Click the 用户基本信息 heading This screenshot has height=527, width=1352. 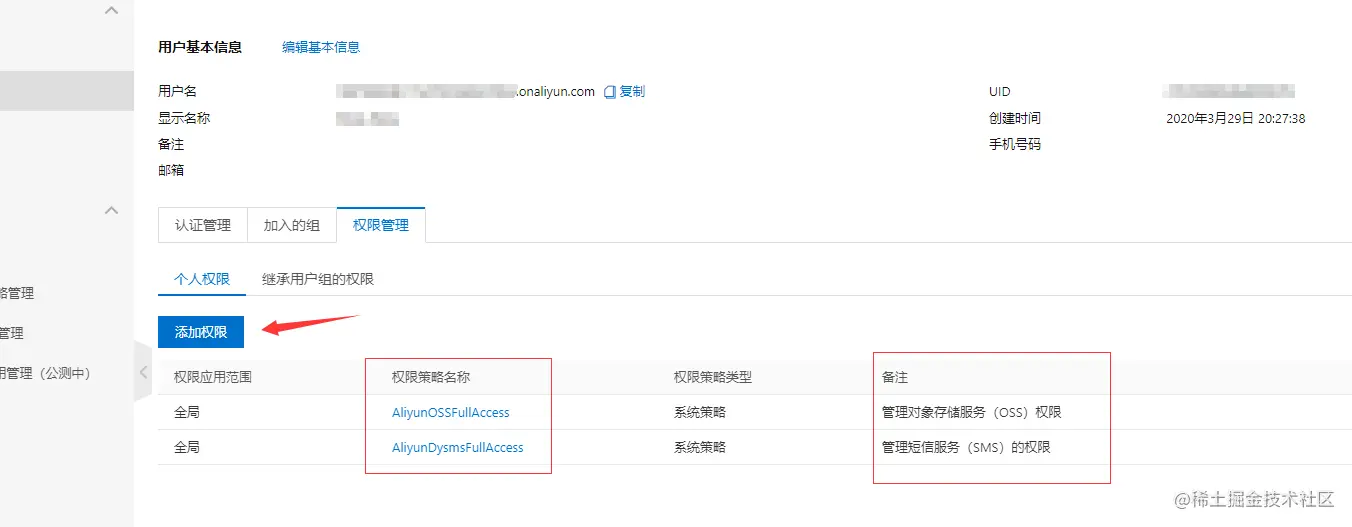[200, 47]
